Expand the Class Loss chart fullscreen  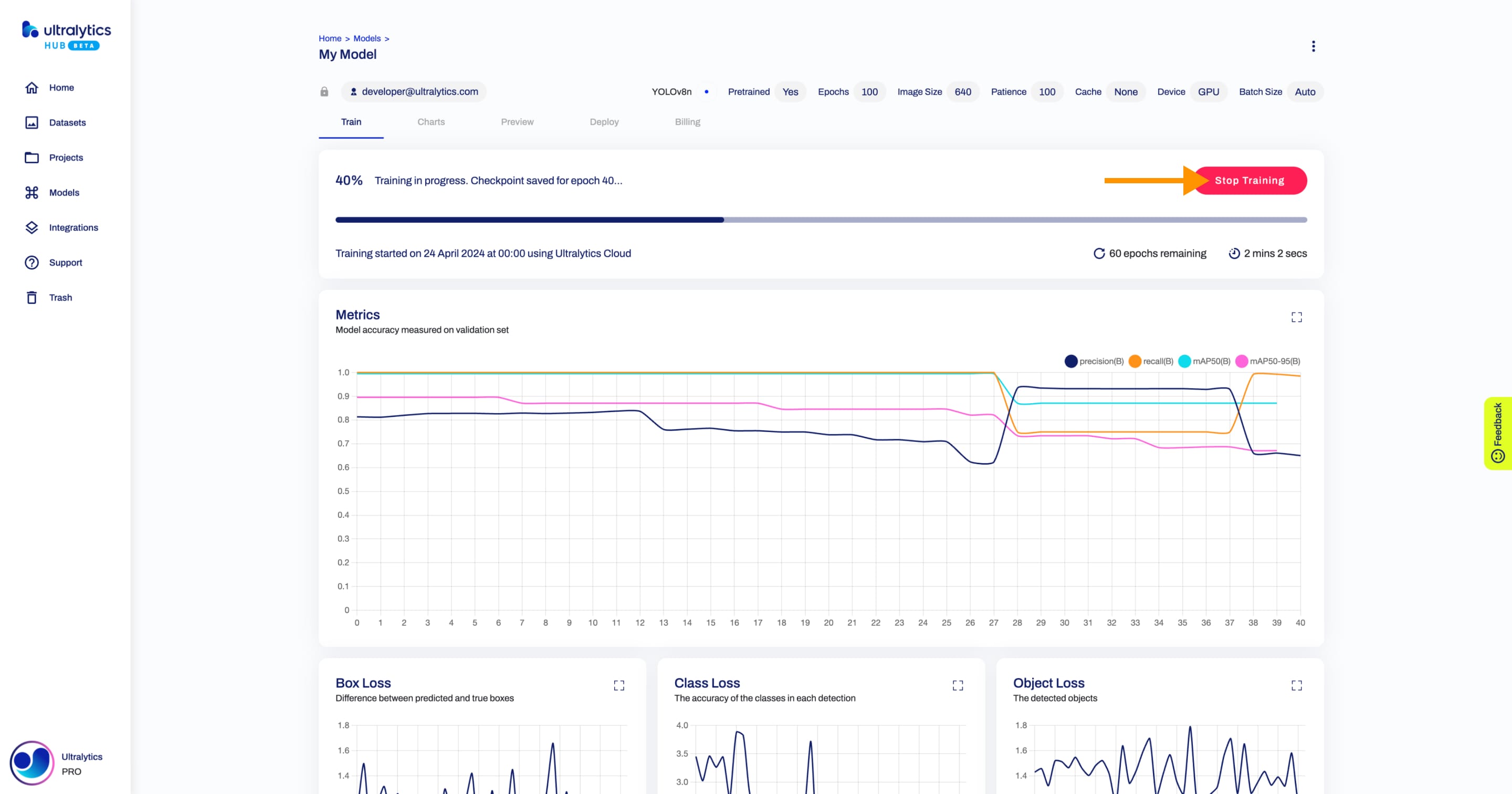coord(957,685)
